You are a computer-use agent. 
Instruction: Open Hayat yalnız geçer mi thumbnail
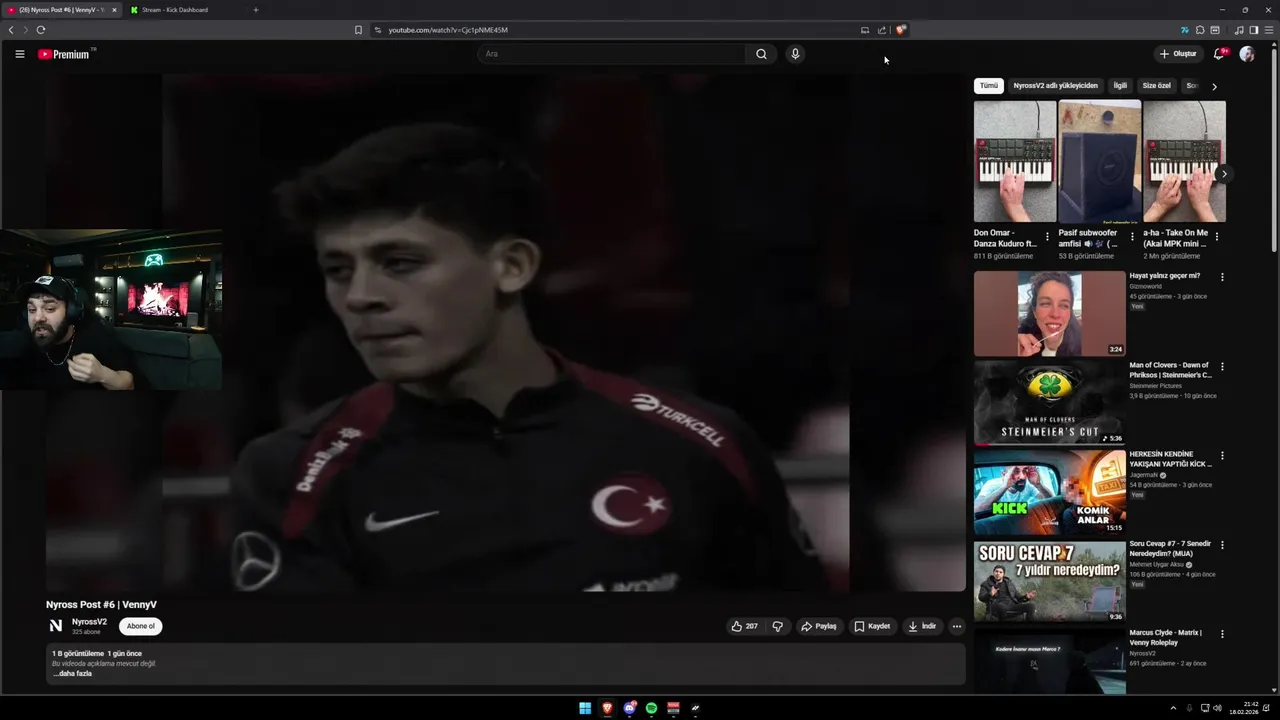tap(1049, 313)
